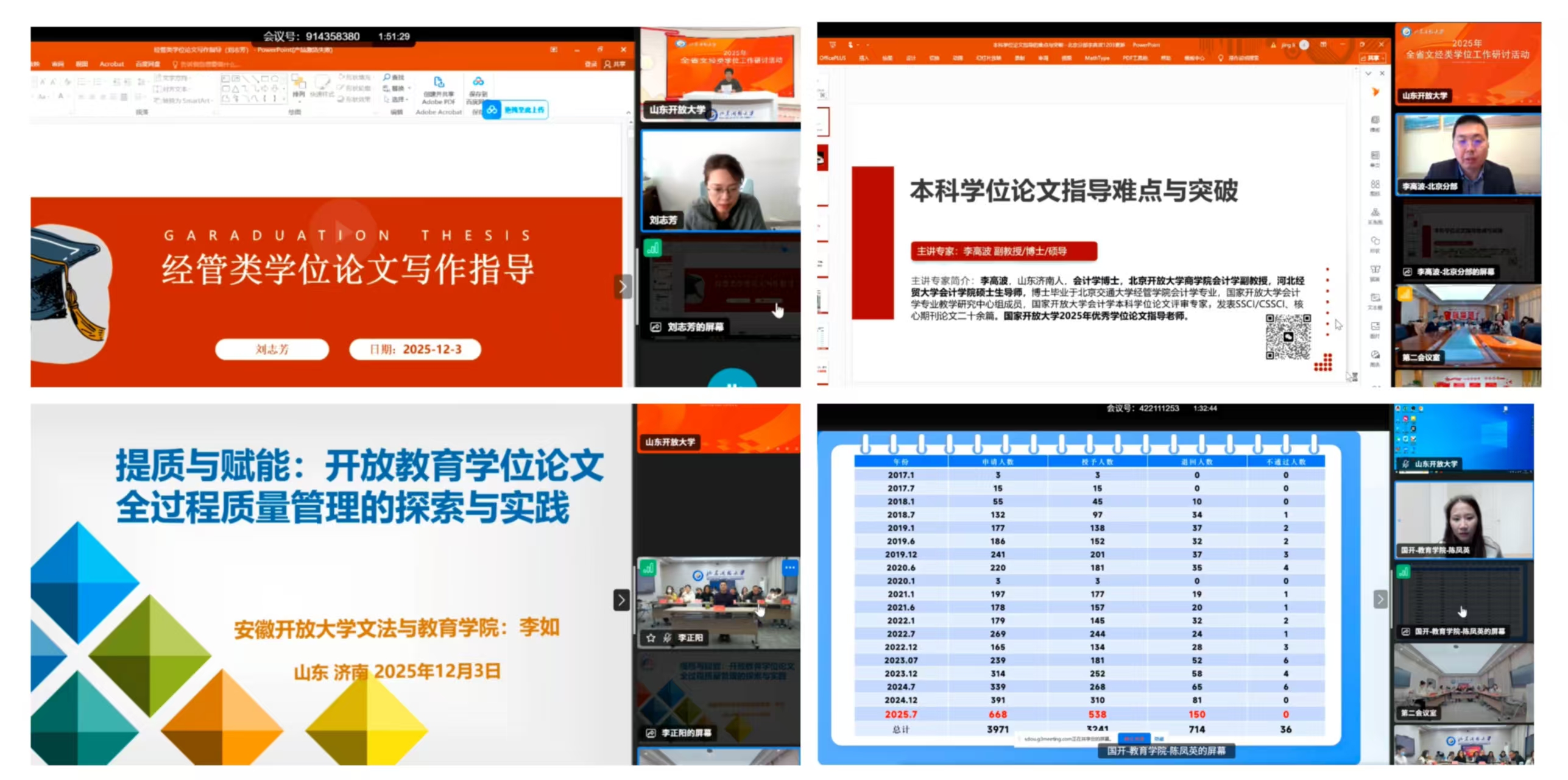Viewport: 1568px width, 780px height.
Task: Click three-dot menu on 李正阳 video tile
Action: [789, 567]
